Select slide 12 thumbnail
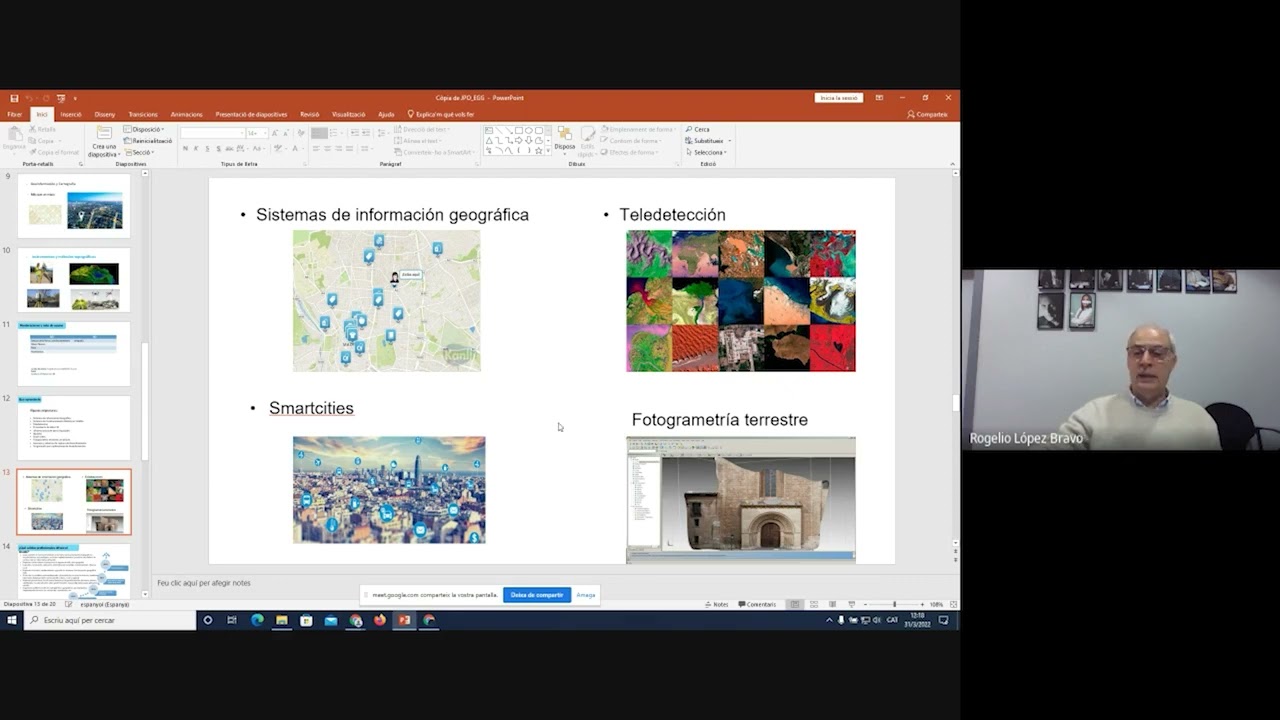 74,428
